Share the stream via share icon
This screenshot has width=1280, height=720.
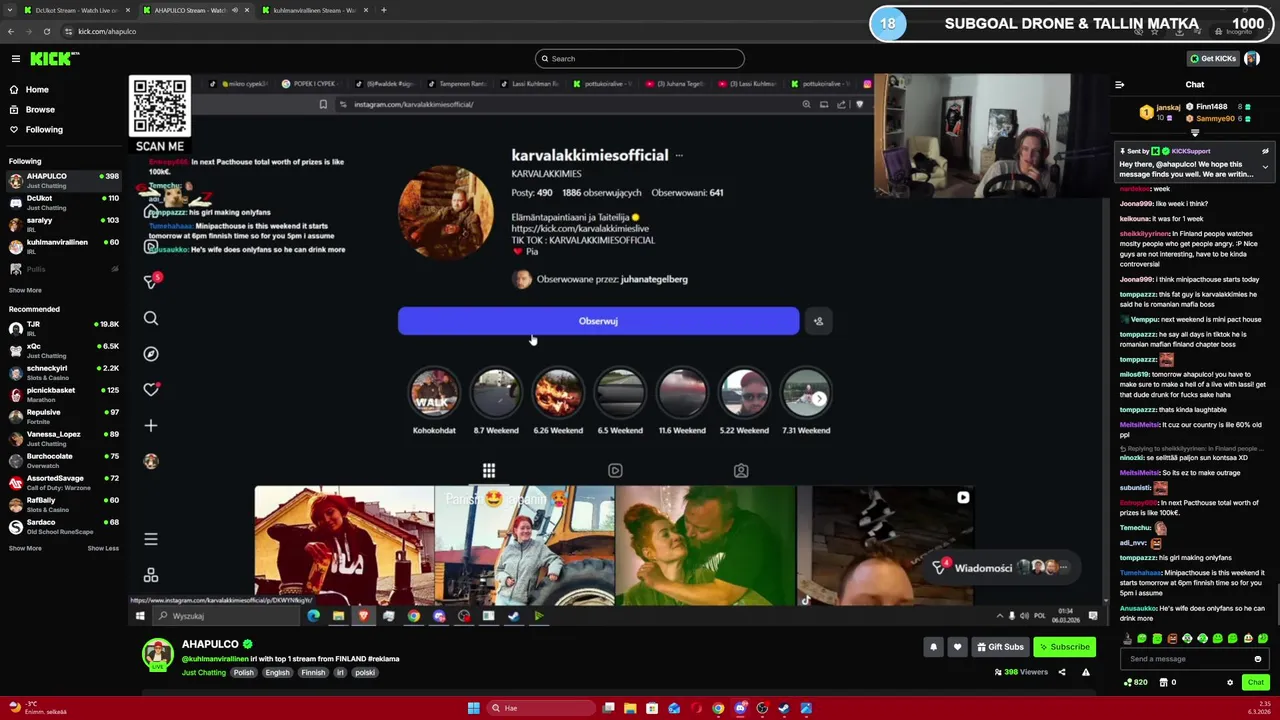(1062, 672)
